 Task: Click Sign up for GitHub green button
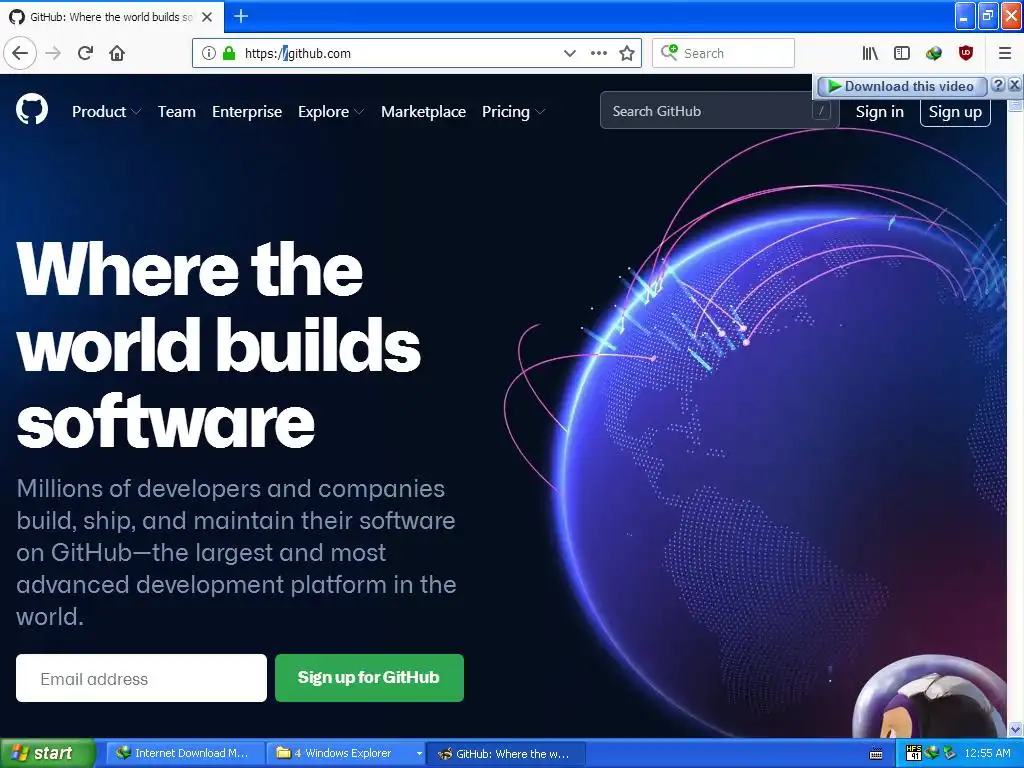coord(369,677)
